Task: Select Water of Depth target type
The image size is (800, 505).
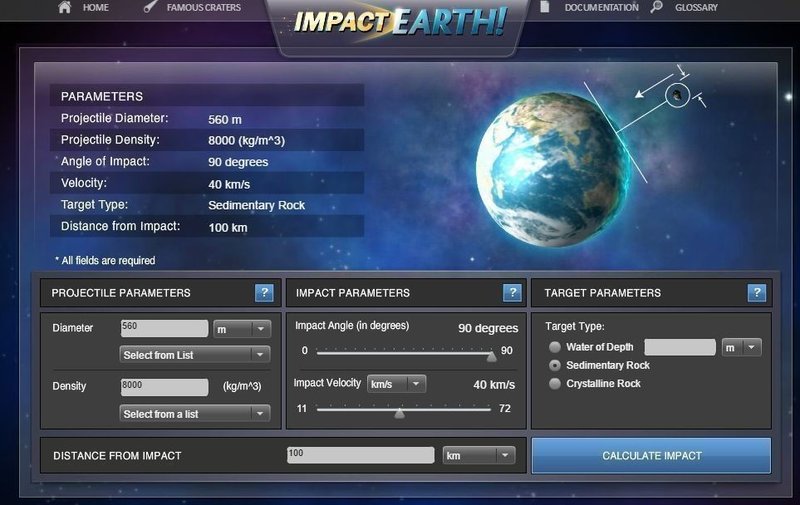Action: [555, 347]
